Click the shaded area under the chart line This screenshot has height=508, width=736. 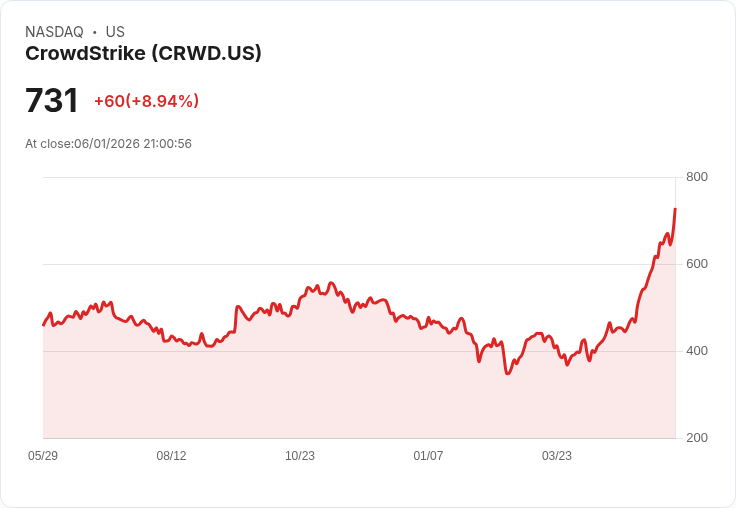pos(329,390)
